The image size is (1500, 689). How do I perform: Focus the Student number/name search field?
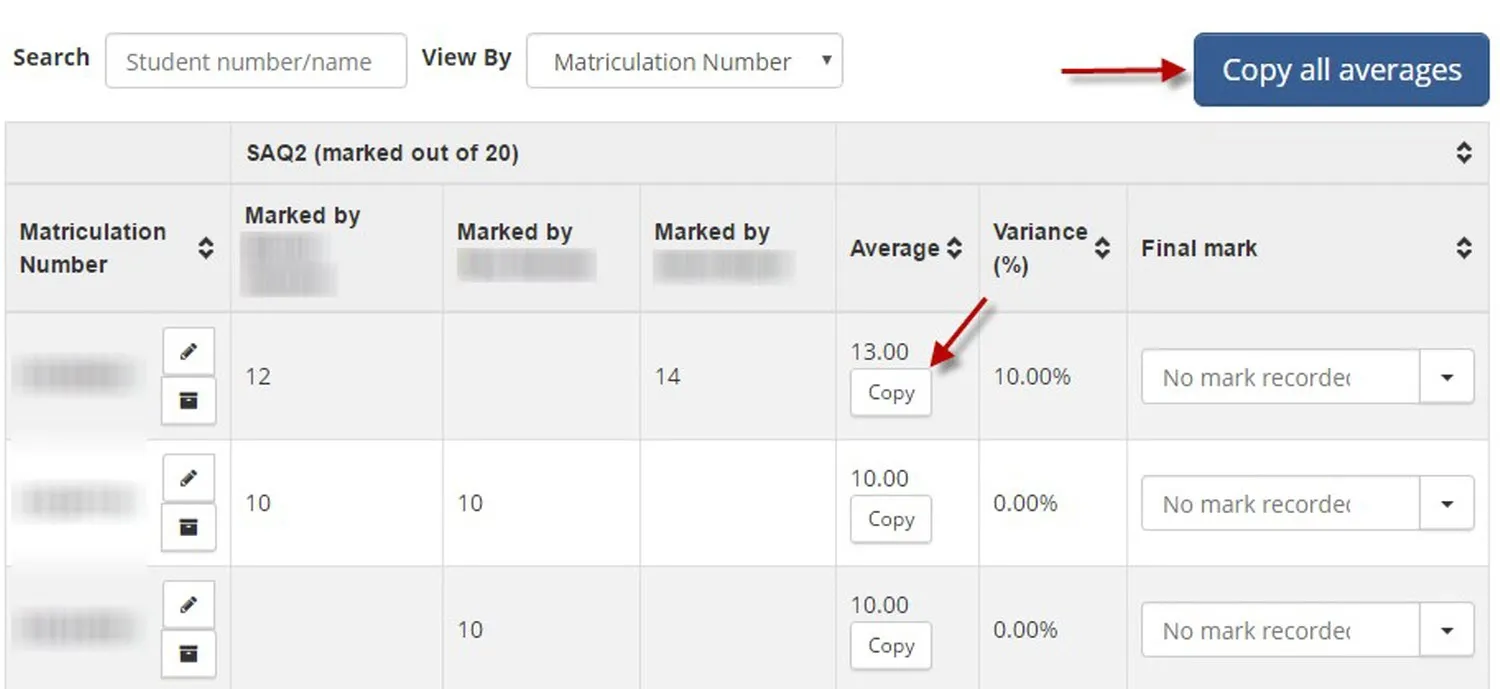(256, 62)
